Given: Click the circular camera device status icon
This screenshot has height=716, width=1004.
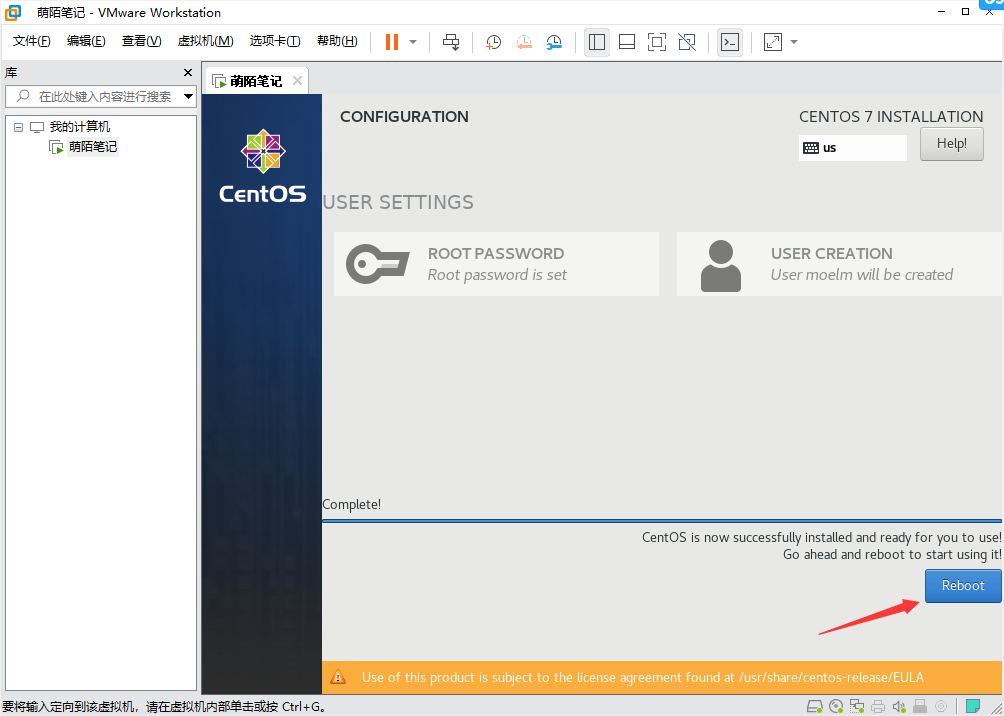Looking at the screenshot, I should pyautogui.click(x=941, y=707).
